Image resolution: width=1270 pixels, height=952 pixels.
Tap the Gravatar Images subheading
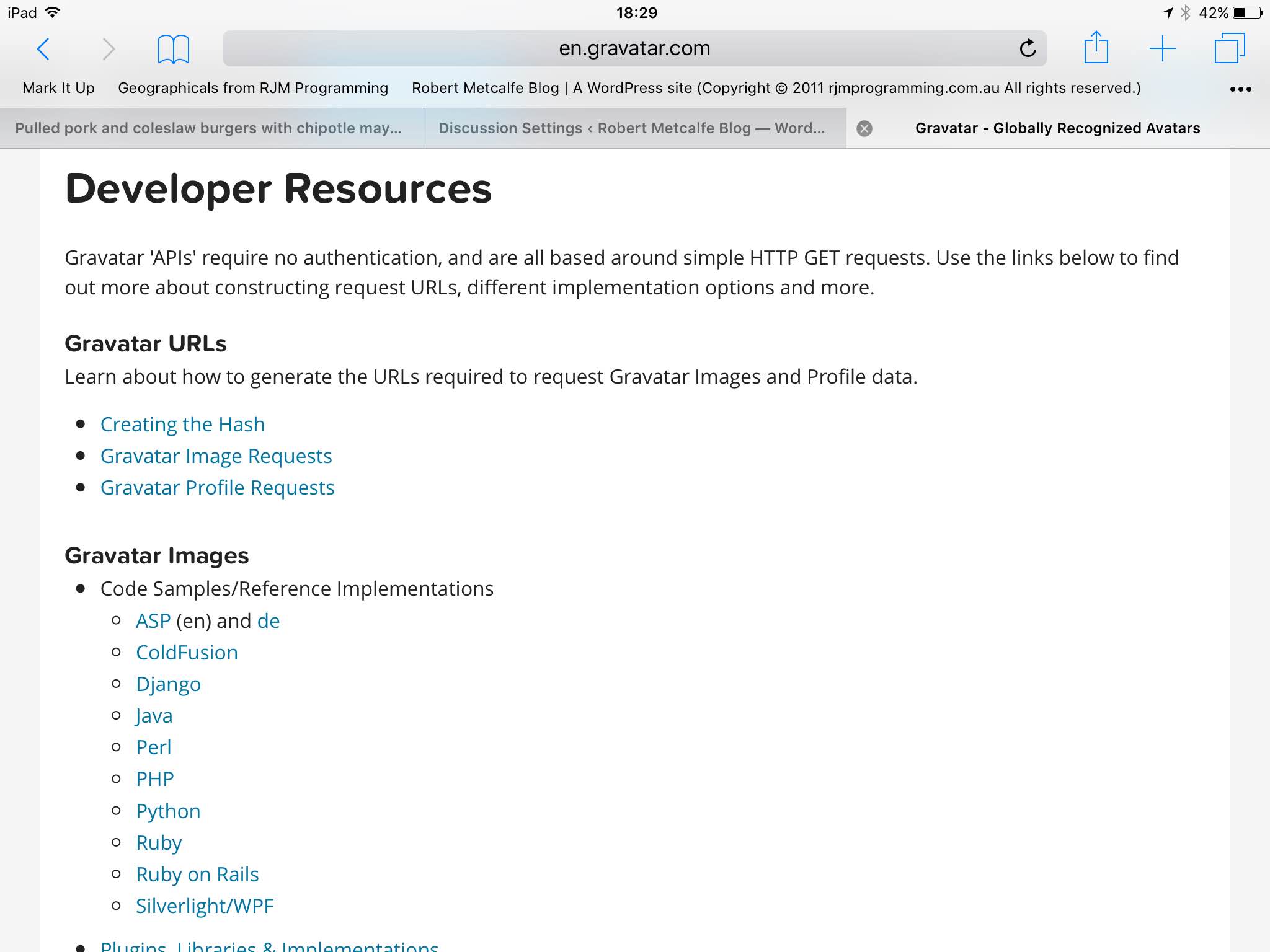[x=157, y=556]
